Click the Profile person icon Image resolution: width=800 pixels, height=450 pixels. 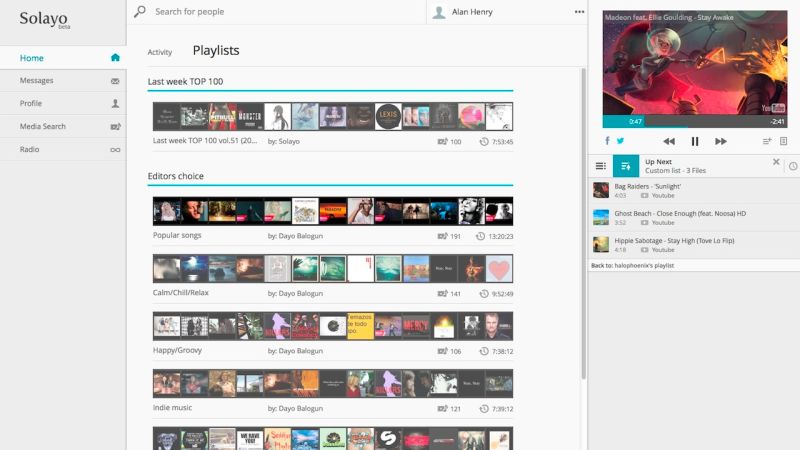(x=115, y=103)
